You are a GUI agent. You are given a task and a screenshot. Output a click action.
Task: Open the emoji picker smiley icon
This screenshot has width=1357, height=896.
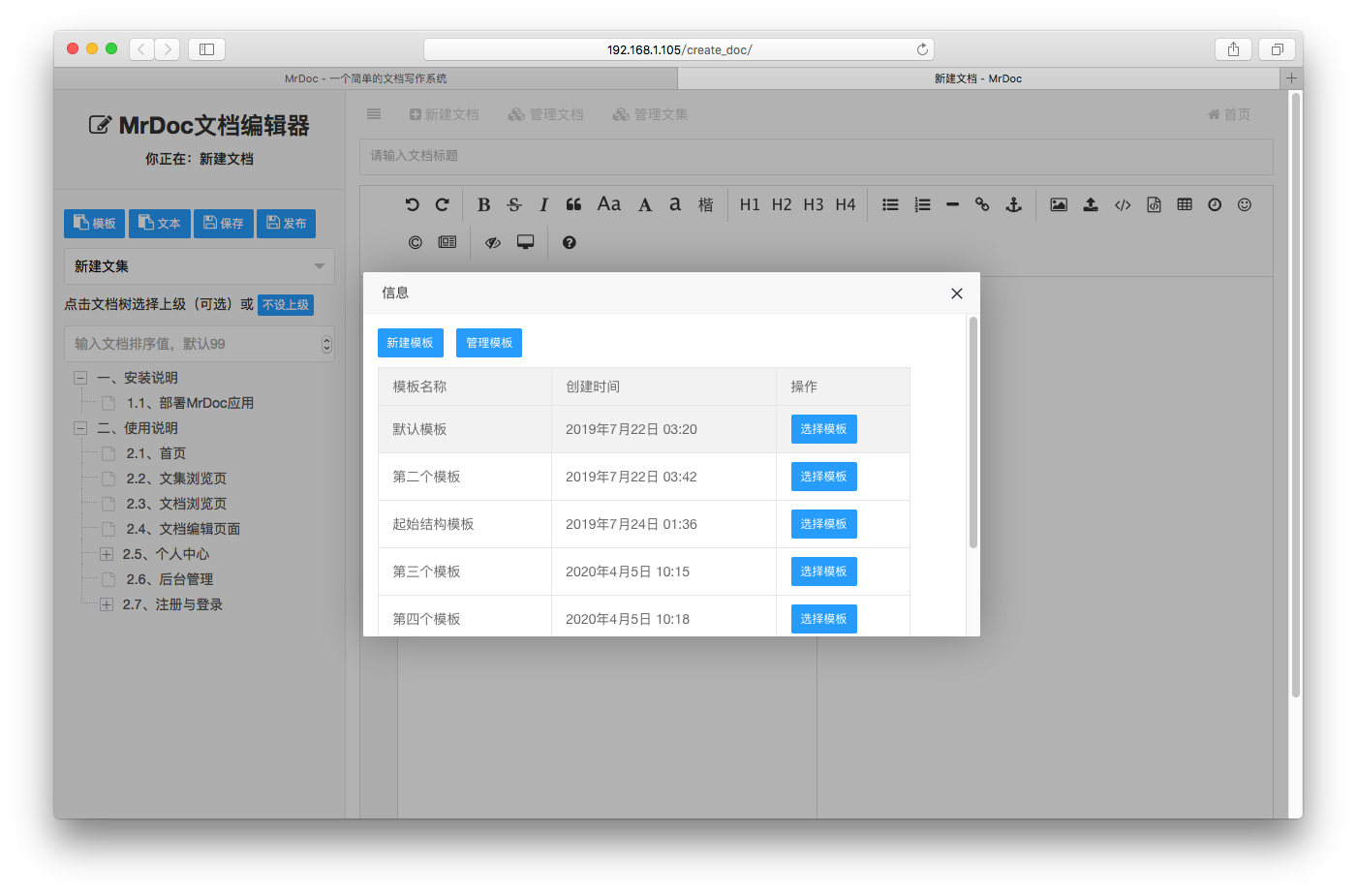click(x=1245, y=204)
